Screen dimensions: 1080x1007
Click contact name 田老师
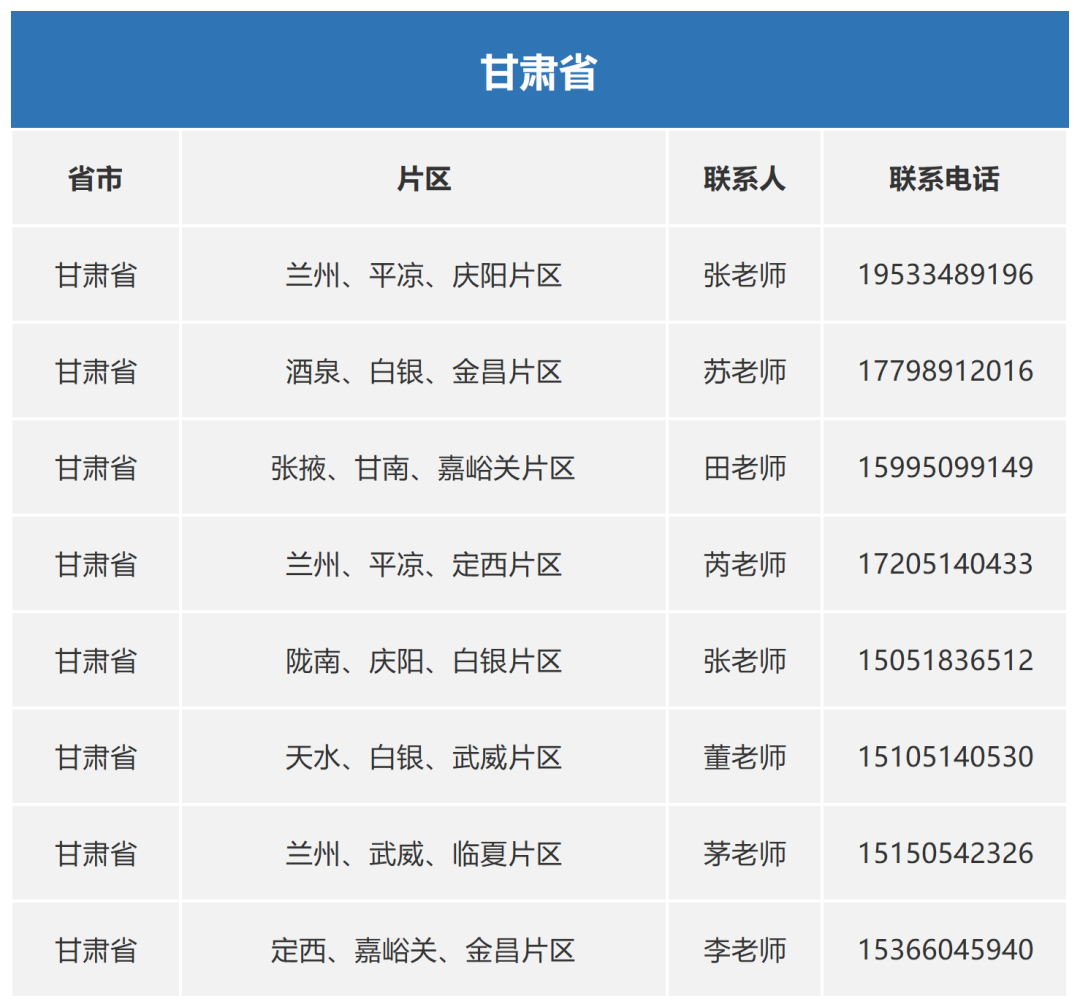click(x=745, y=467)
